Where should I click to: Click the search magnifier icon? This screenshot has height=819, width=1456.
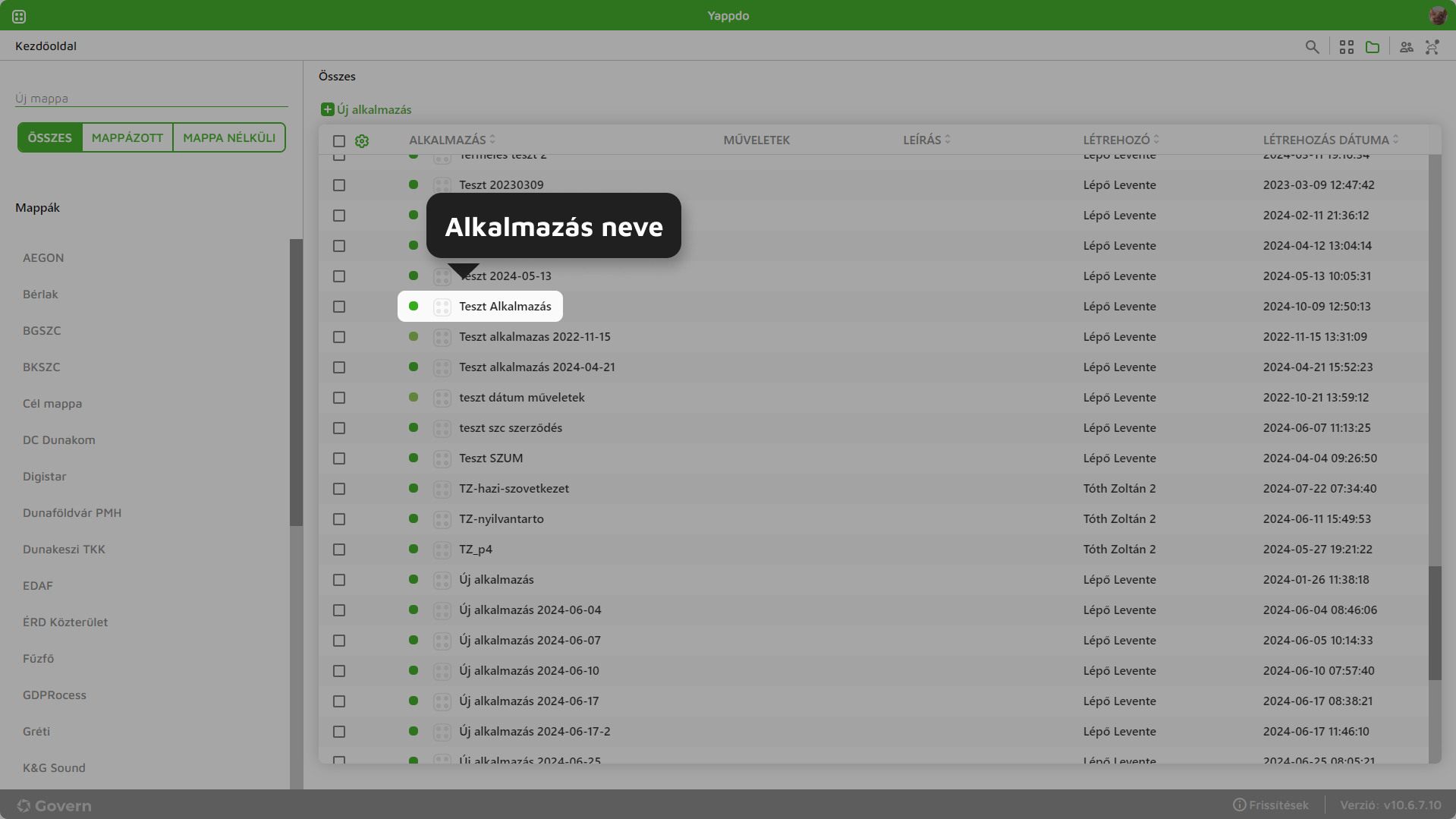(x=1312, y=47)
